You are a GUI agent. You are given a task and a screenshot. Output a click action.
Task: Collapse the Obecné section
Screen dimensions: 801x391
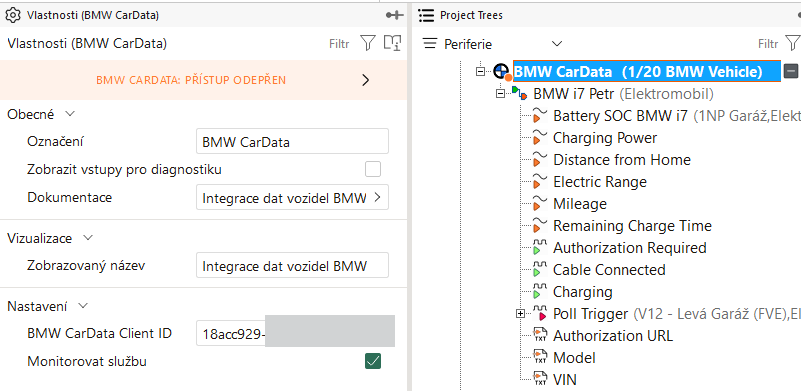coord(70,114)
